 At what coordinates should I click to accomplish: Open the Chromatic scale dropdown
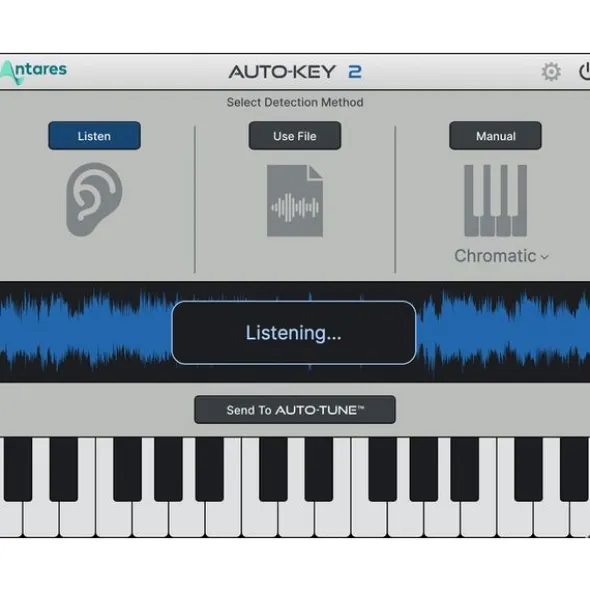(501, 256)
